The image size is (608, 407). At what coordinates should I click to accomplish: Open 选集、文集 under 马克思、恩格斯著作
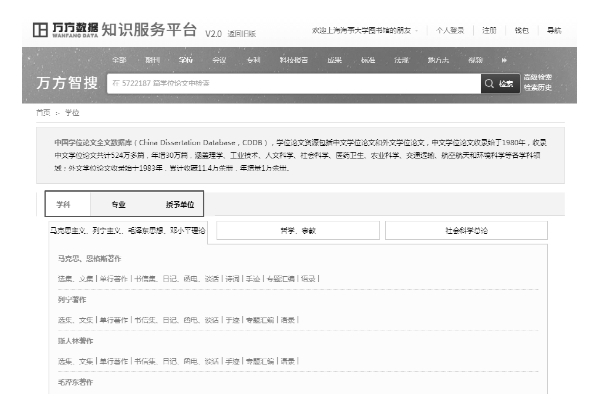coord(76,279)
